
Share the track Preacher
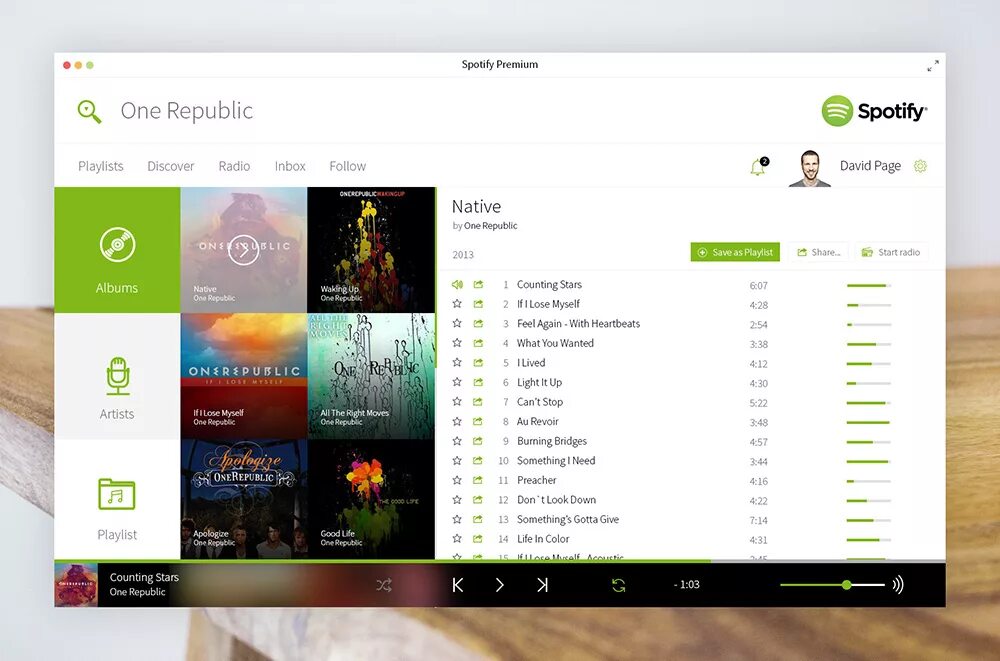(478, 480)
